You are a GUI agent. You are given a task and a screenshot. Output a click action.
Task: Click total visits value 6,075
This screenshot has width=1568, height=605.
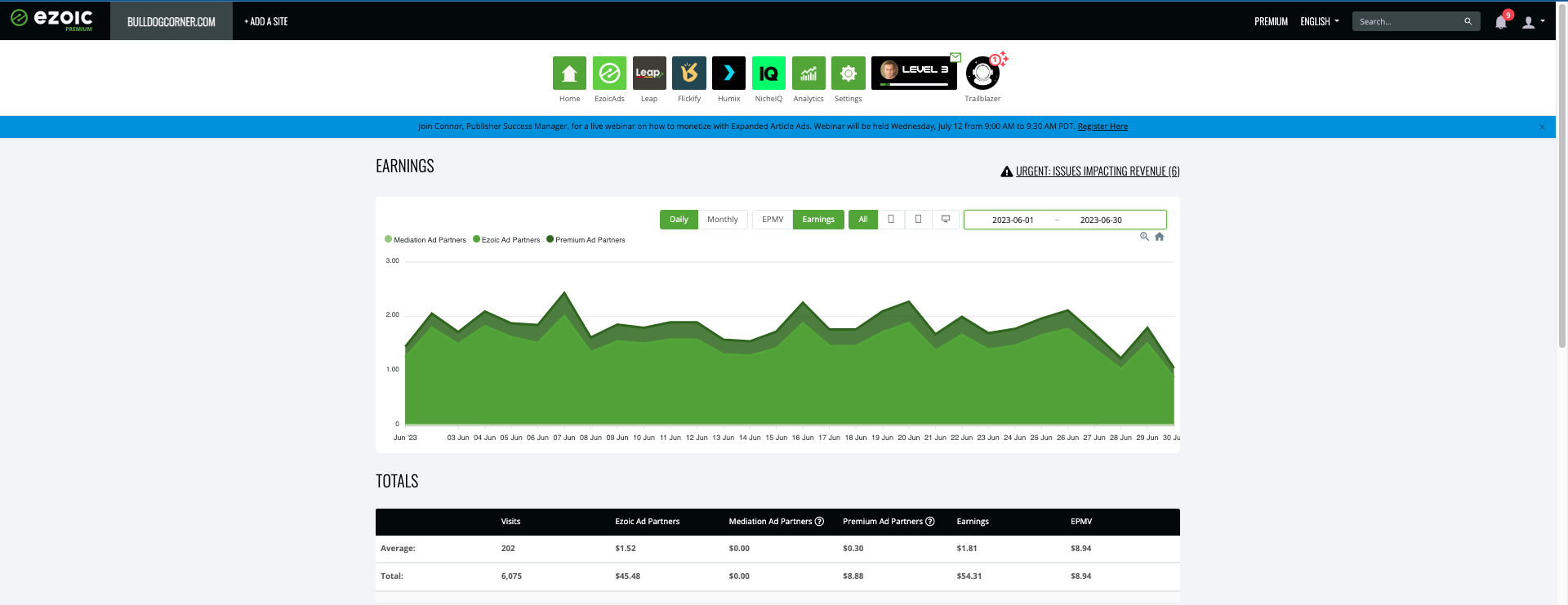pos(511,576)
